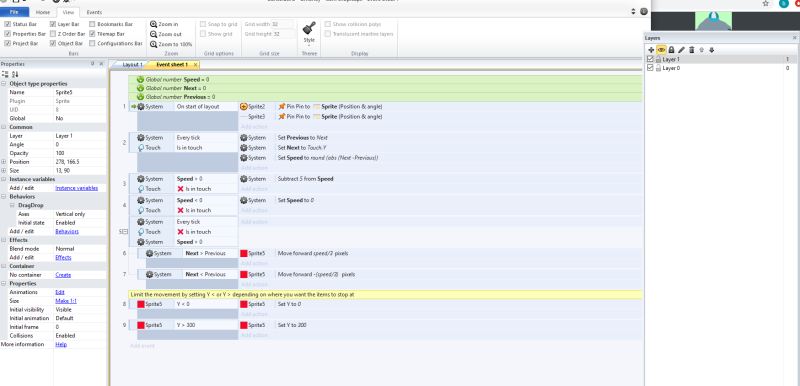The image size is (800, 386).
Task: Collapse the Common section
Action: pyautogui.click(x=4, y=127)
